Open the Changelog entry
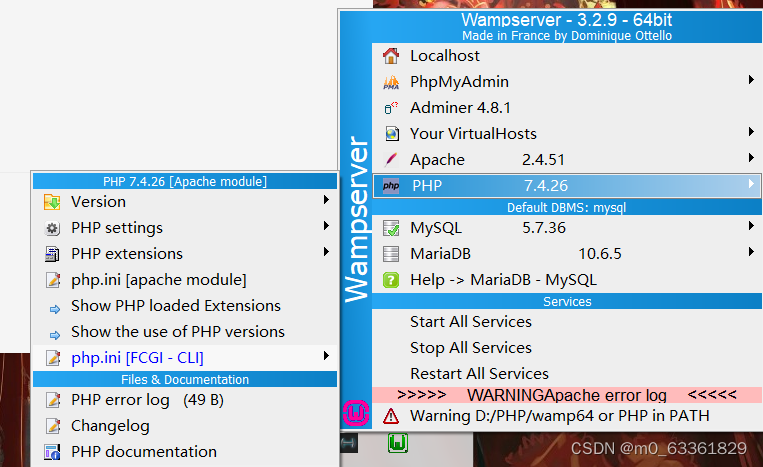 pyautogui.click(x=185, y=426)
